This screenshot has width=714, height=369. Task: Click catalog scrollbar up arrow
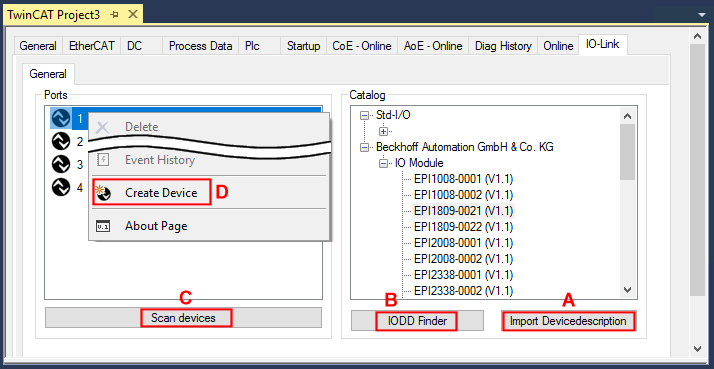click(627, 116)
